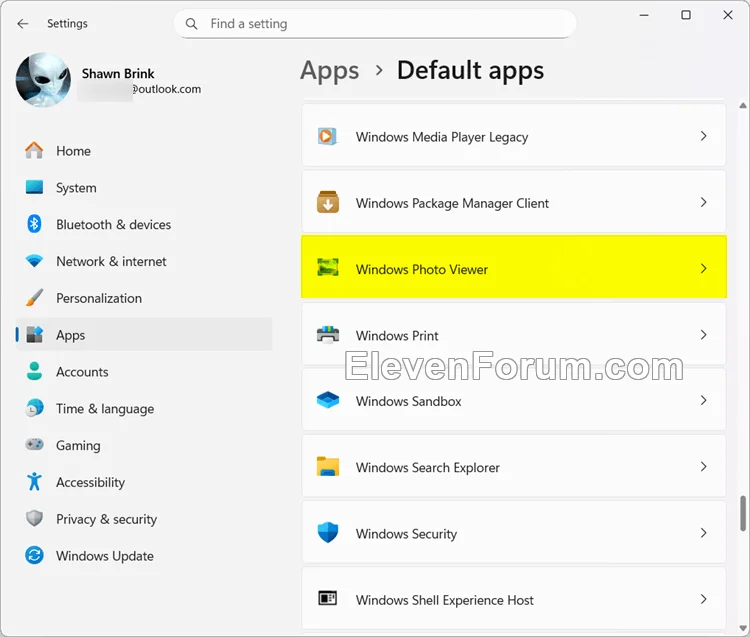The width and height of the screenshot is (750, 637).
Task: Click the Windows Sandbox icon
Action: tap(328, 400)
